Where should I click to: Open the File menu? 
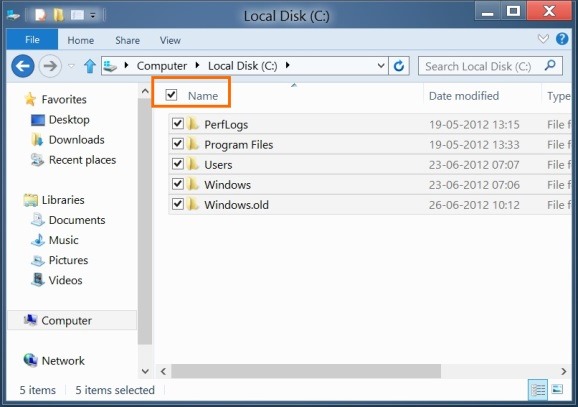[32, 40]
